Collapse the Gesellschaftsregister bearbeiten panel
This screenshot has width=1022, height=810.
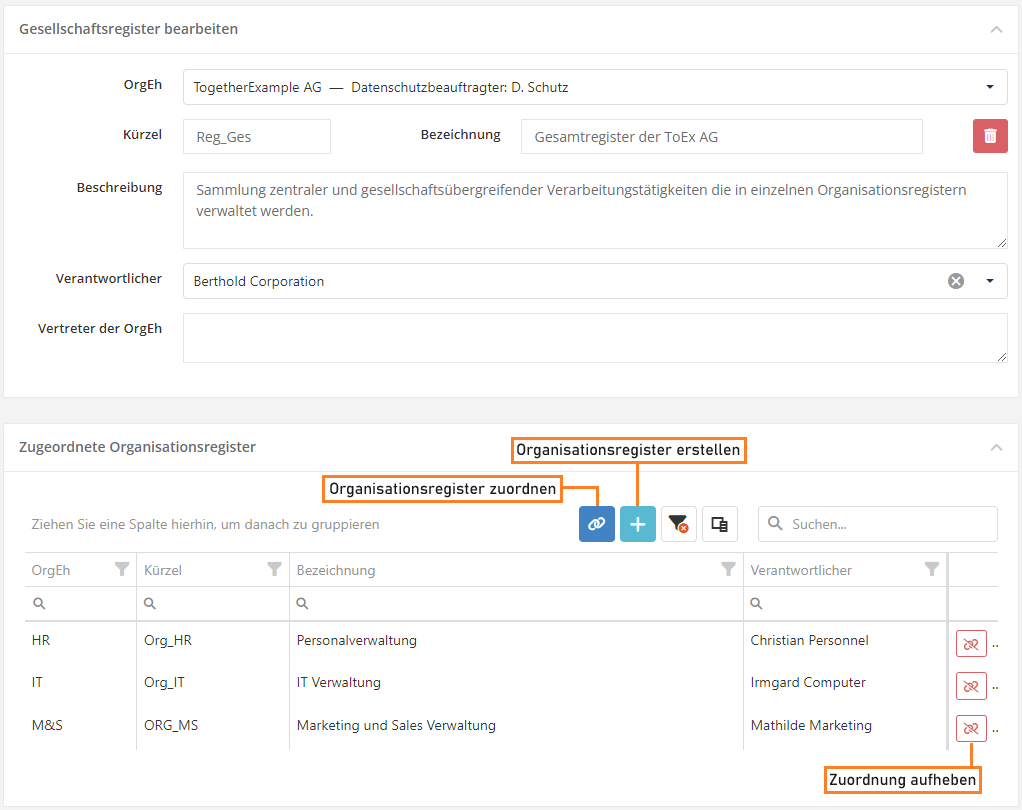point(996,30)
